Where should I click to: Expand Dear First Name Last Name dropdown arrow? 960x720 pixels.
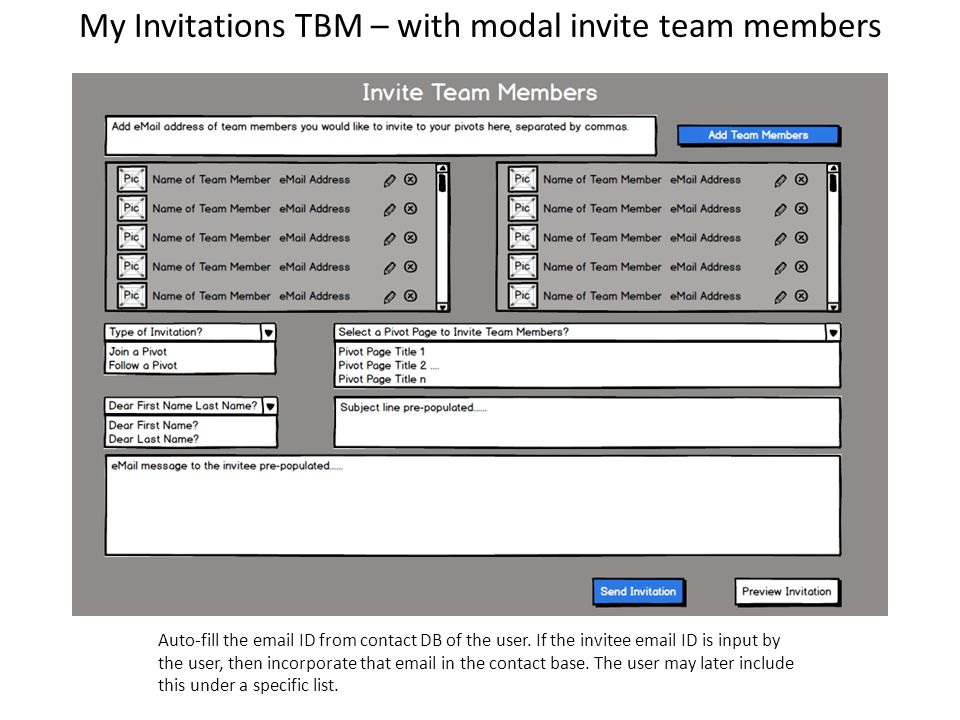tap(270, 406)
